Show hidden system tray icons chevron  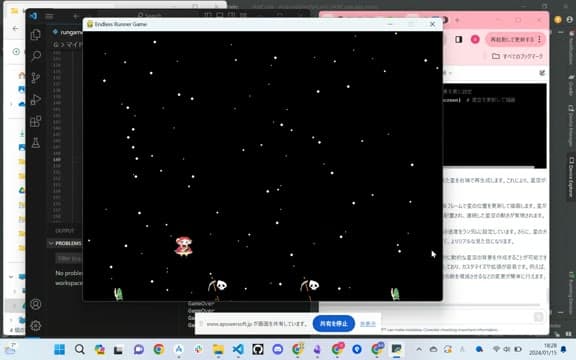[x=419, y=349]
